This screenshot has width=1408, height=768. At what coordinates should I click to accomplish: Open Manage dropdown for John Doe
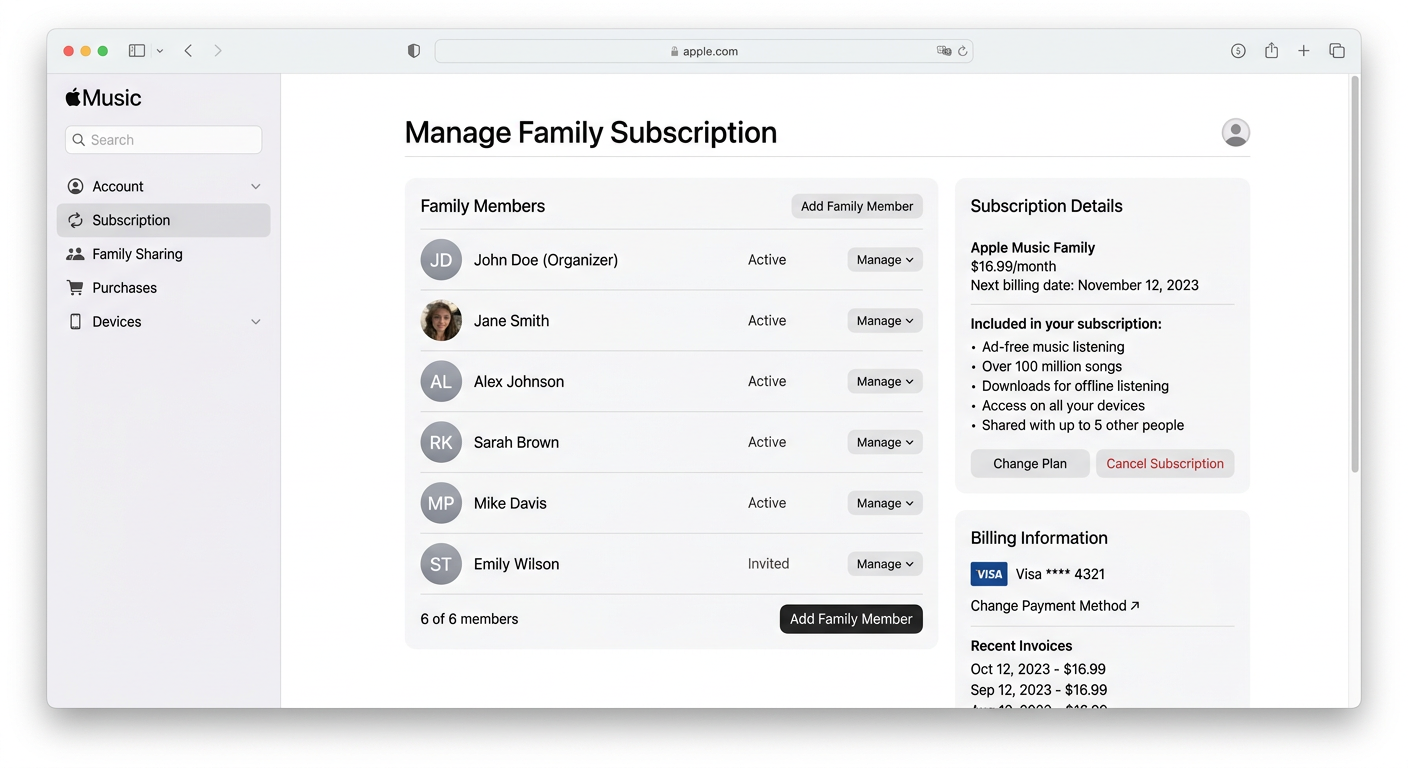[885, 260]
